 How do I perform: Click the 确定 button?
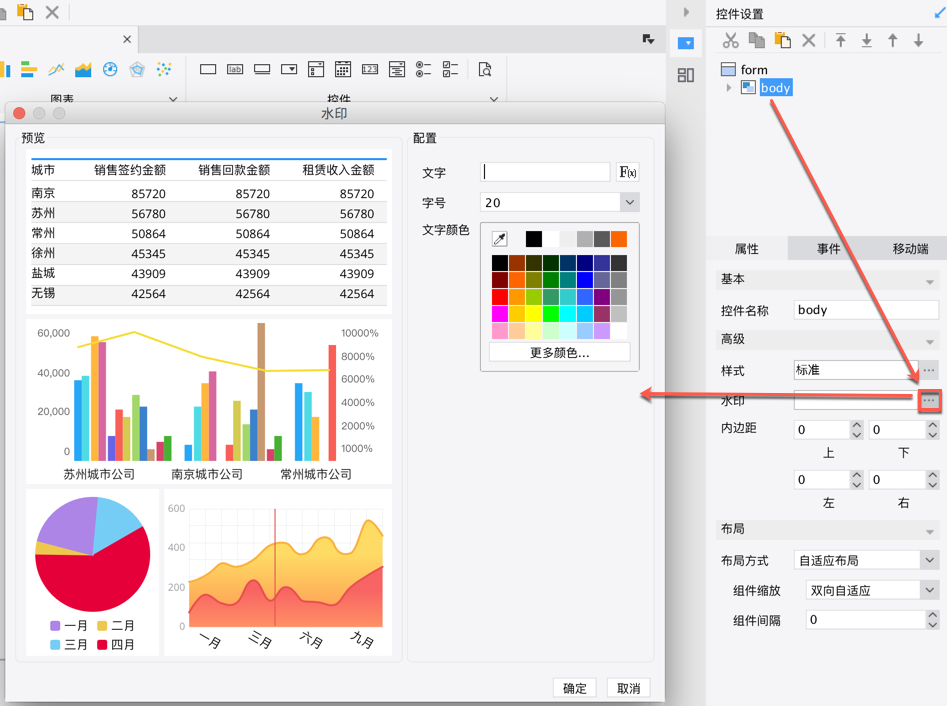[x=575, y=688]
